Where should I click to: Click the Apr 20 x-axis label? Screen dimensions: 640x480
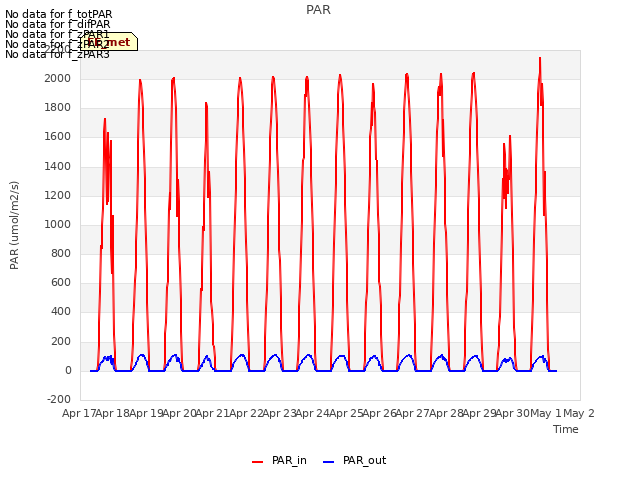click(x=179, y=413)
